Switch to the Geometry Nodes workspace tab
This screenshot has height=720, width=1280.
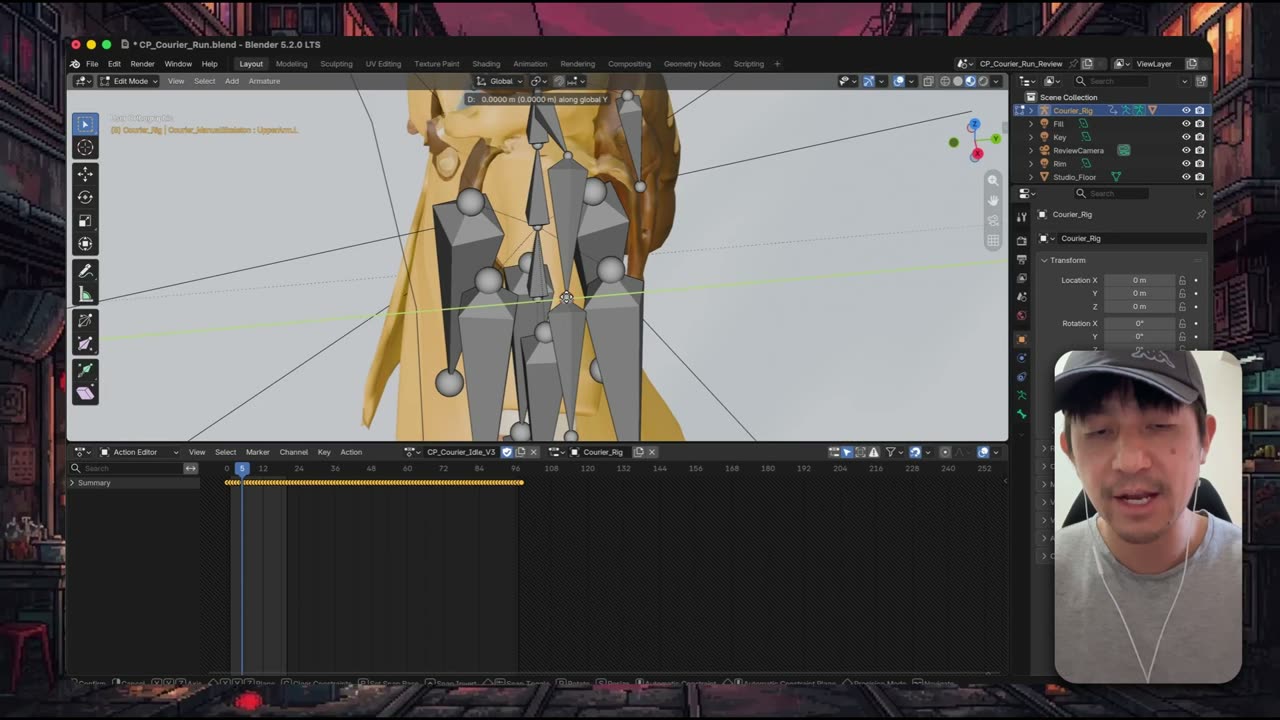[692, 64]
